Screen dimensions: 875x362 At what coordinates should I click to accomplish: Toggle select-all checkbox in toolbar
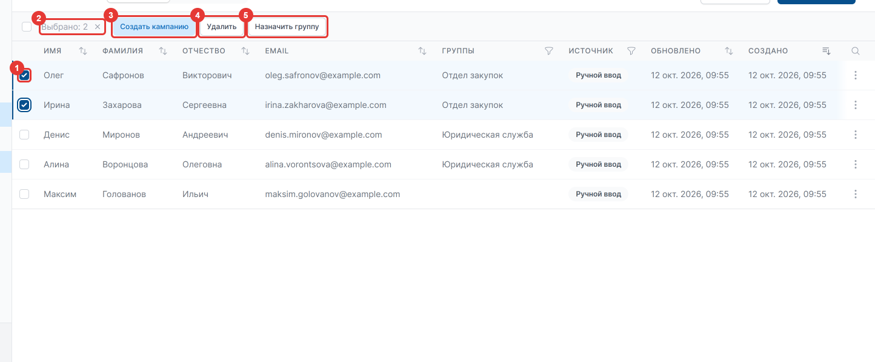pos(27,27)
